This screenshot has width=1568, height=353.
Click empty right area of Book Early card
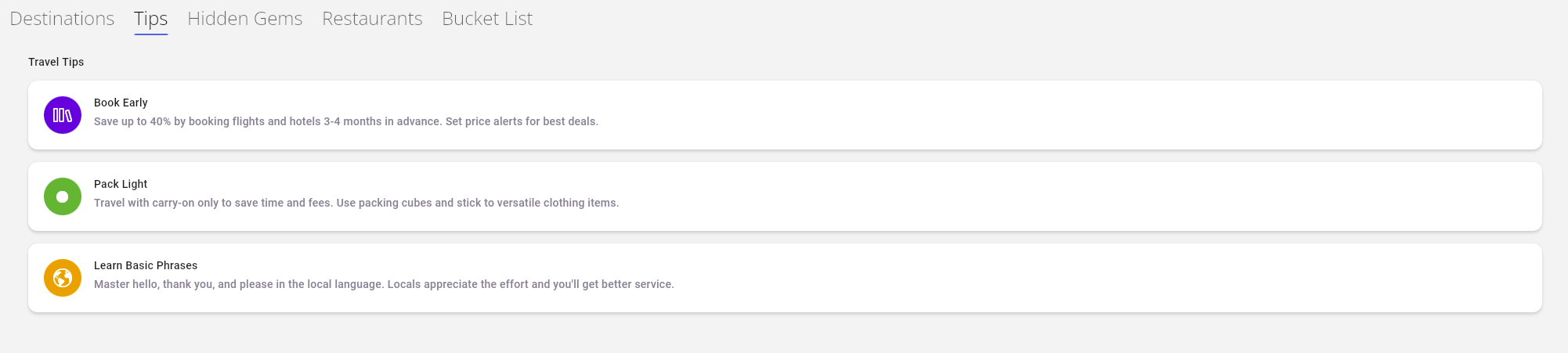click(1175, 115)
